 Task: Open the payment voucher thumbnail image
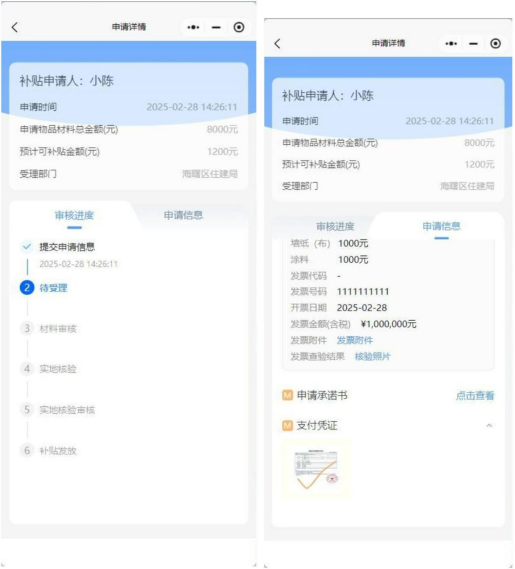[316, 469]
